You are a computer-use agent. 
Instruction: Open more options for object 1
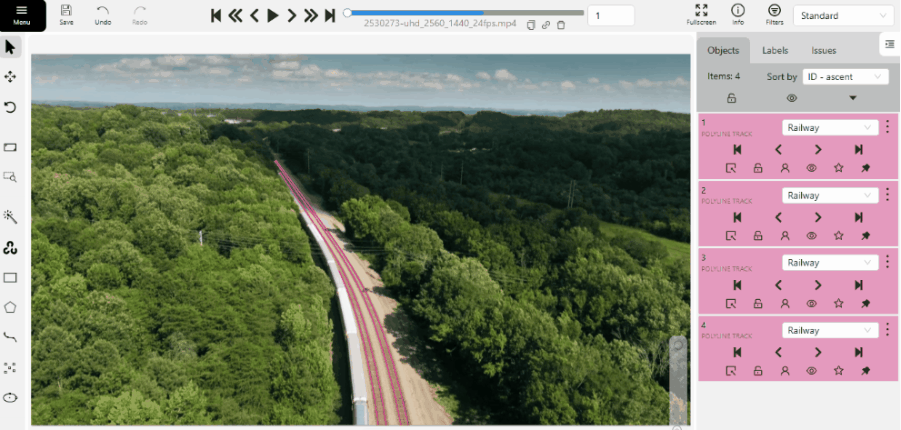click(x=888, y=126)
